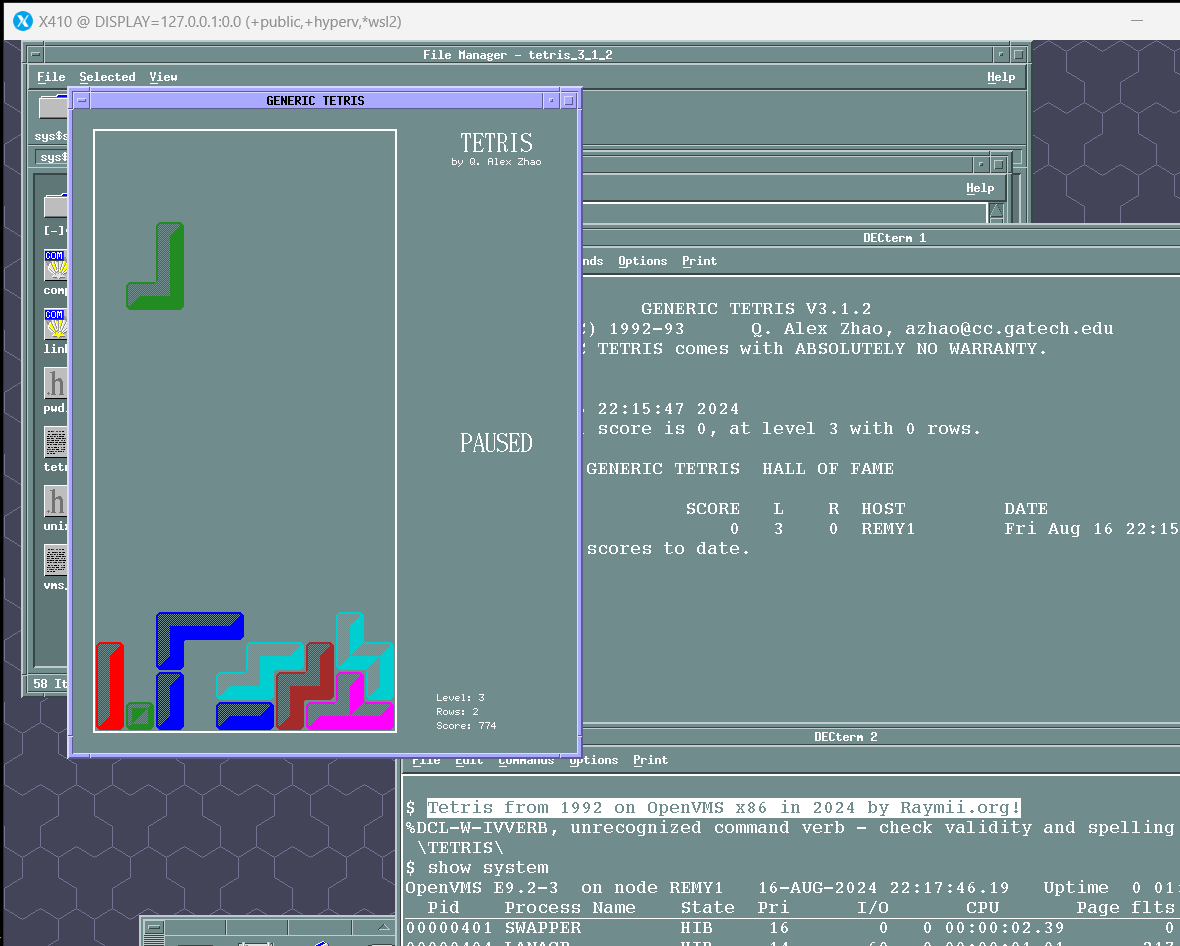Open the View menu in File Manager
Image resolution: width=1180 pixels, height=946 pixels.
tap(163, 77)
